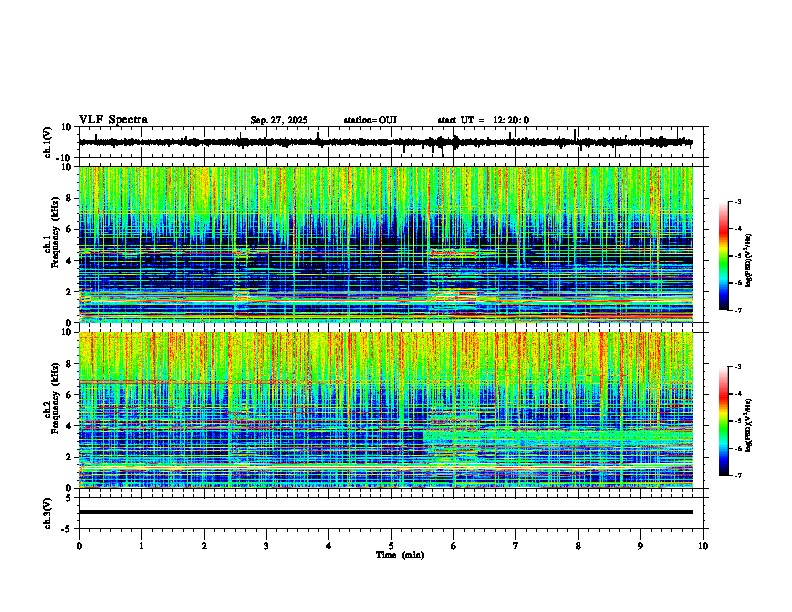792x612 pixels.
Task: Click the "VLF Spectra" title text
Action: point(113,120)
